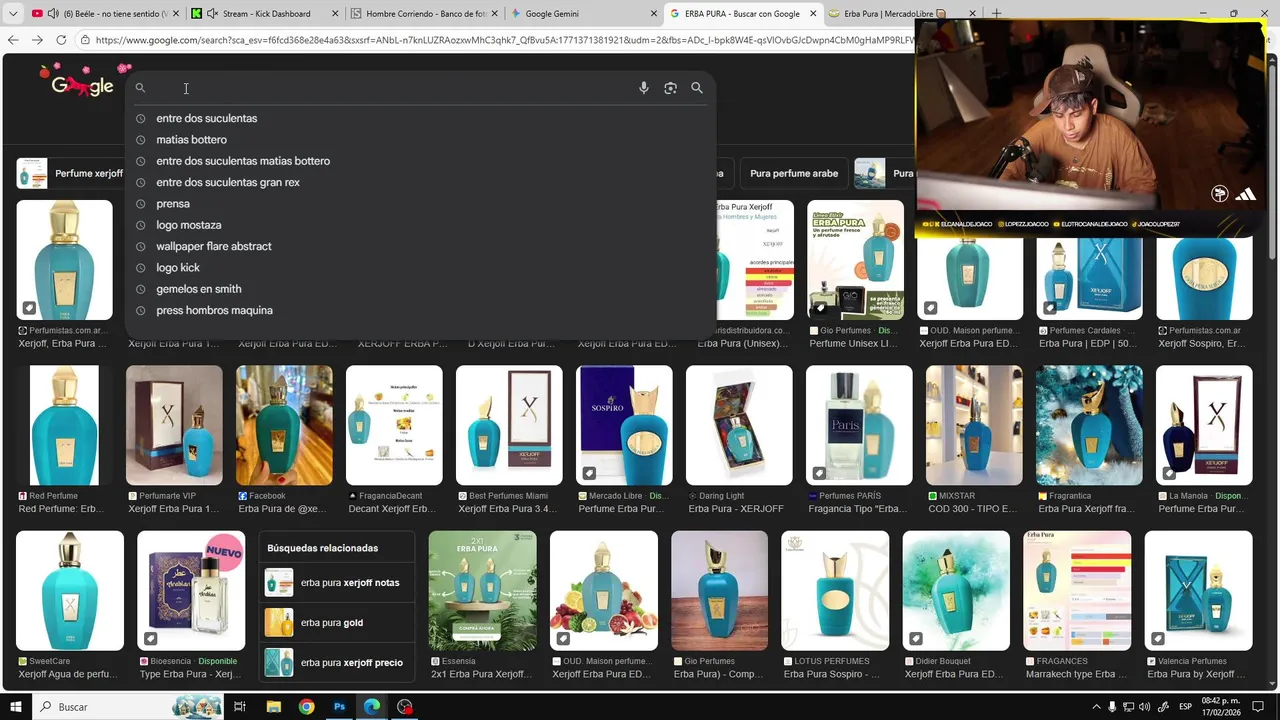Open Red Perfume result thumbnail
This screenshot has height=720, width=1280.
tap(65, 425)
